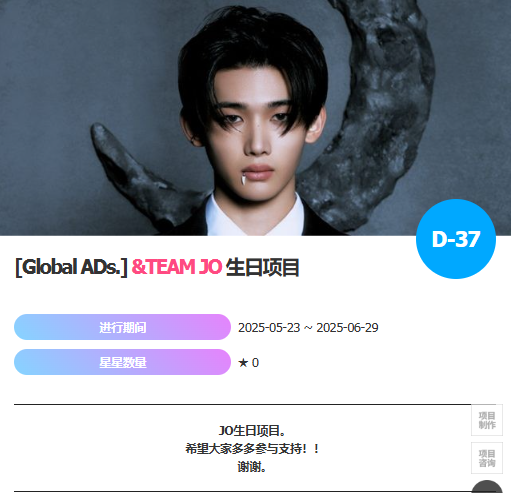The image size is (515, 493).
Task: Click the blue D-37 countdown badge
Action: [x=456, y=239]
